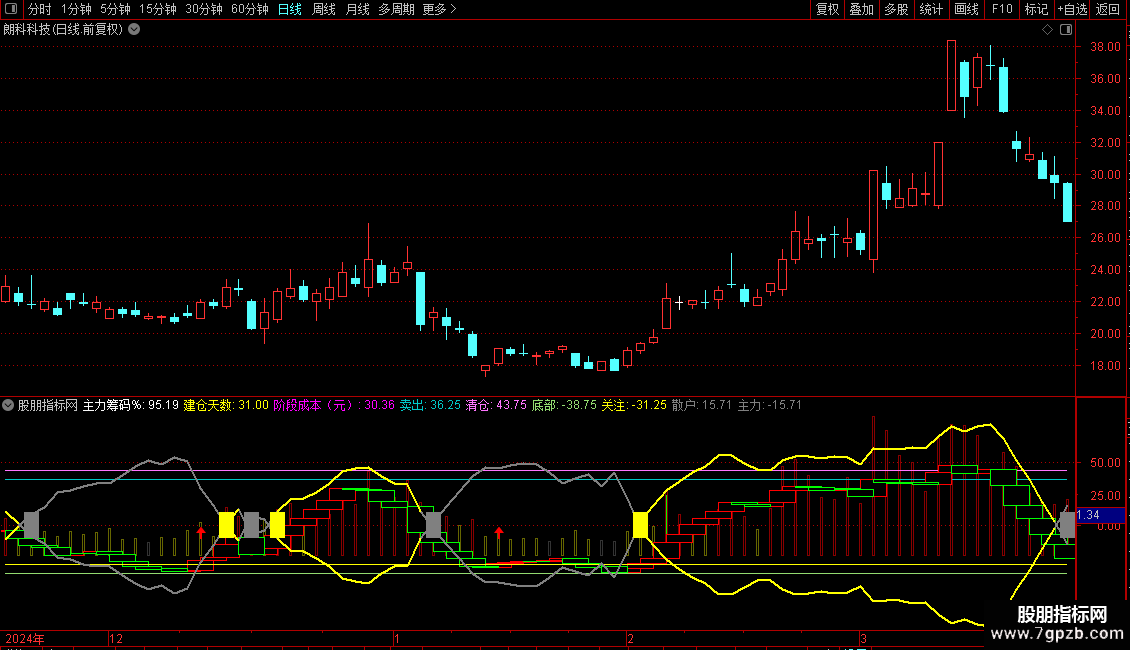The width and height of the screenshot is (1130, 650).
Task: Click the 38.00 price axis label
Action: (x=1105, y=47)
